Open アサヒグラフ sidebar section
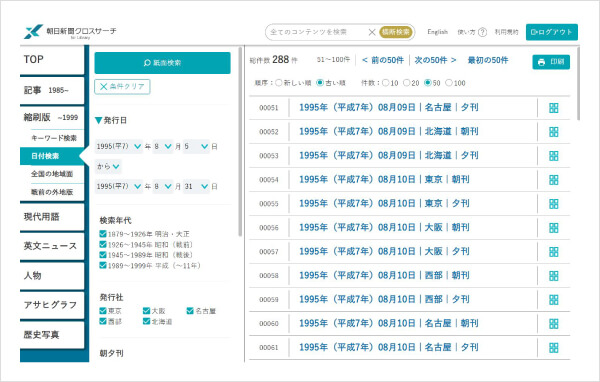The width and height of the screenshot is (600, 382). (x=52, y=305)
